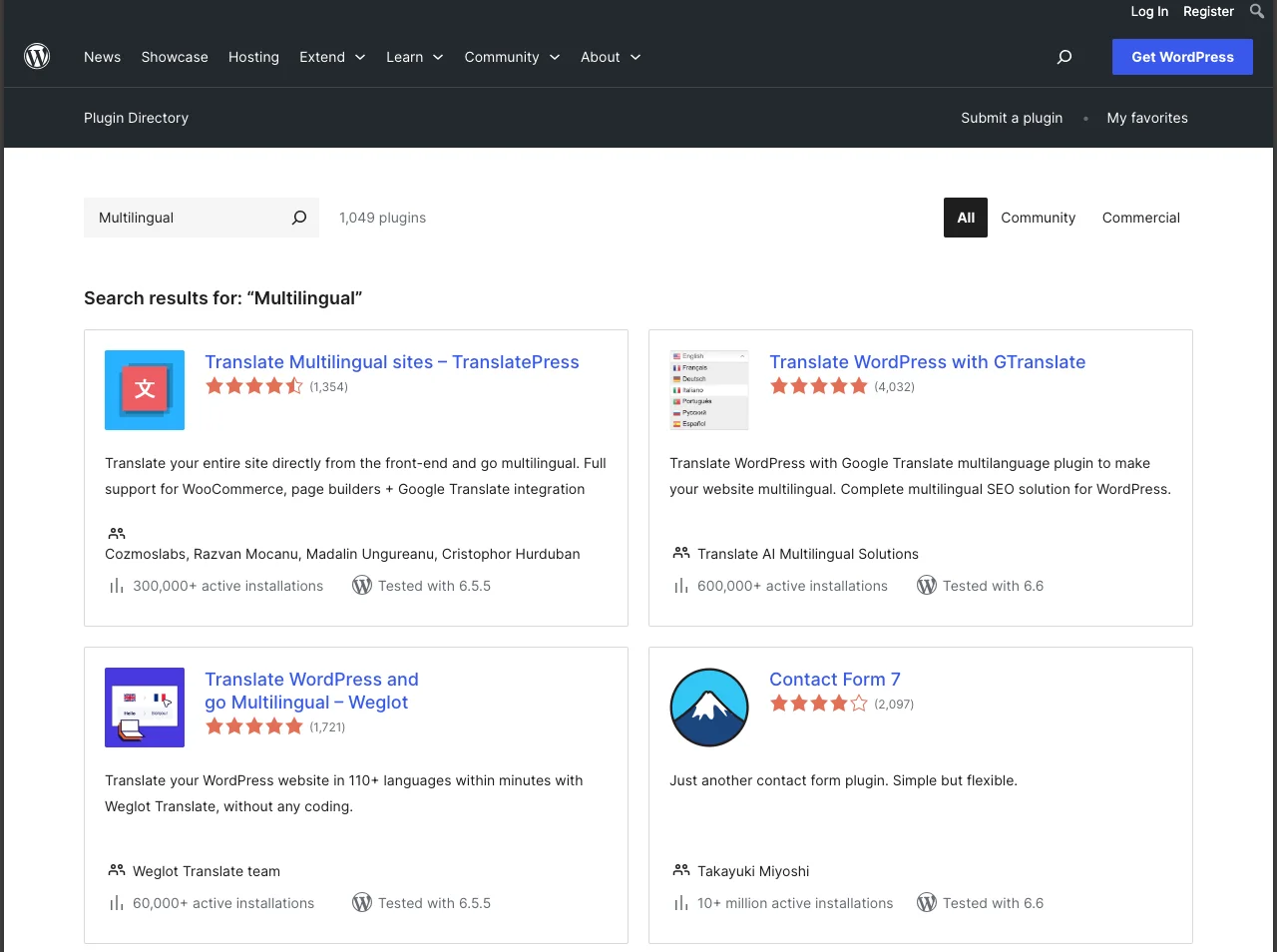Click the Register link
The height and width of the screenshot is (952, 1277).
pyautogui.click(x=1208, y=11)
